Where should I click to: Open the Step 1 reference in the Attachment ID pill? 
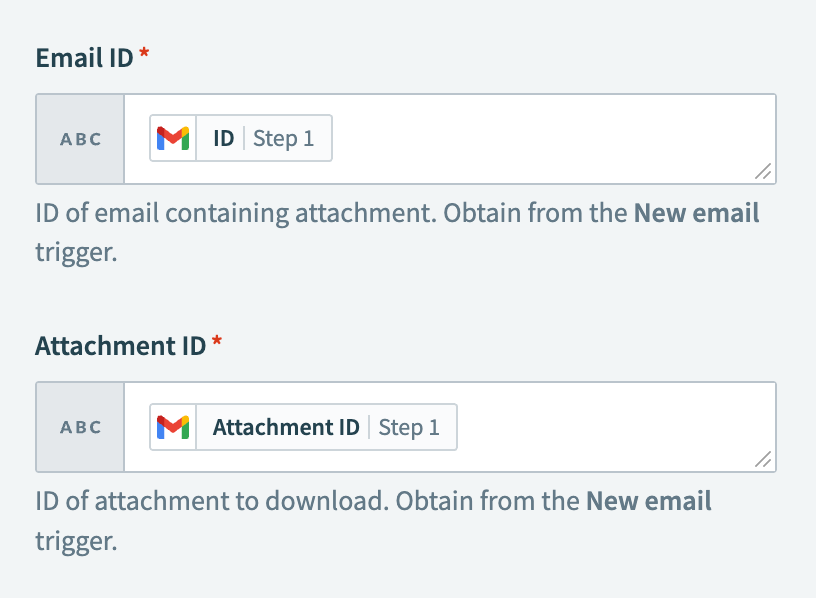[x=411, y=427]
